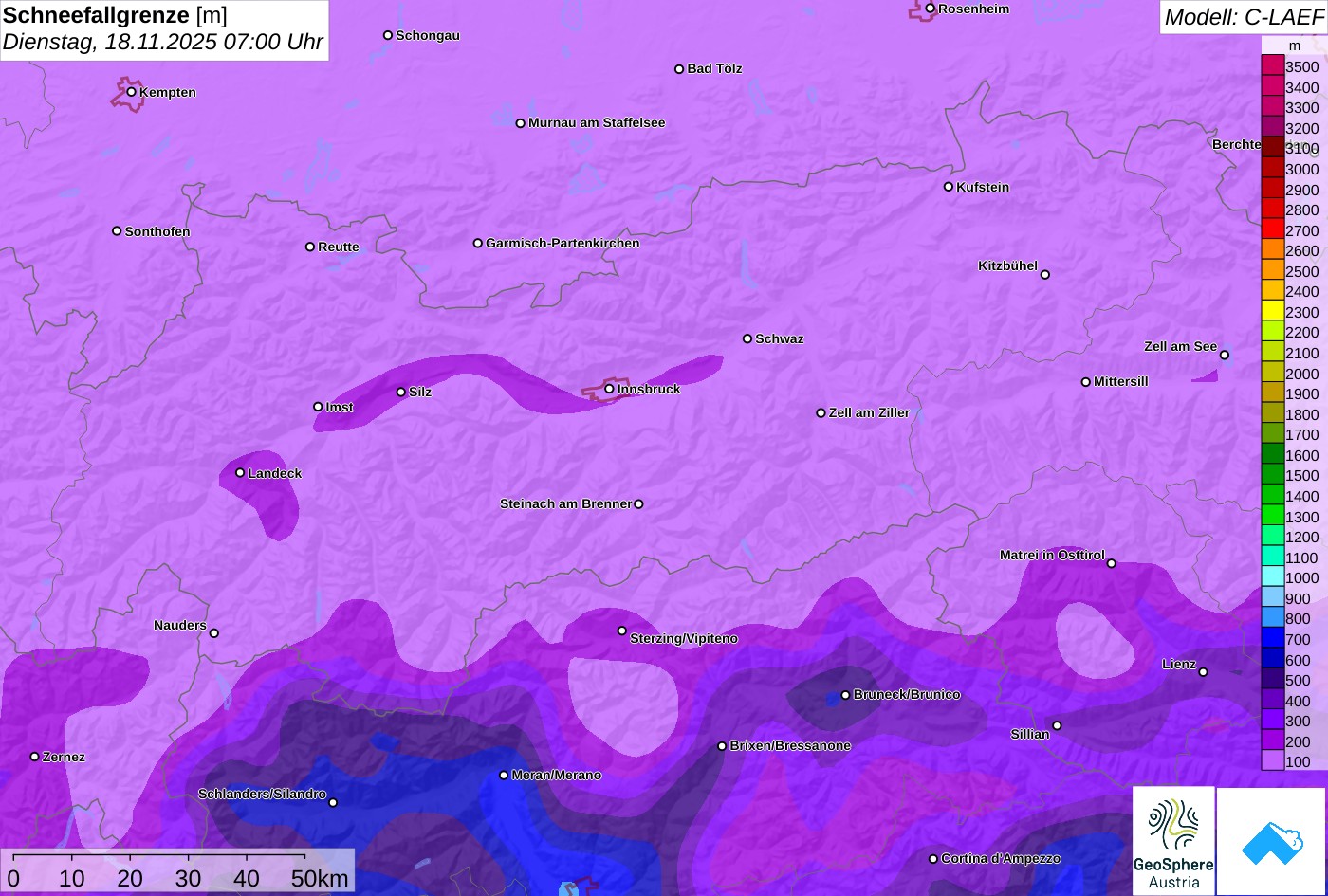Click the 700 m blue legend swatch
This screenshot has width=1328, height=896.
tap(1272, 637)
